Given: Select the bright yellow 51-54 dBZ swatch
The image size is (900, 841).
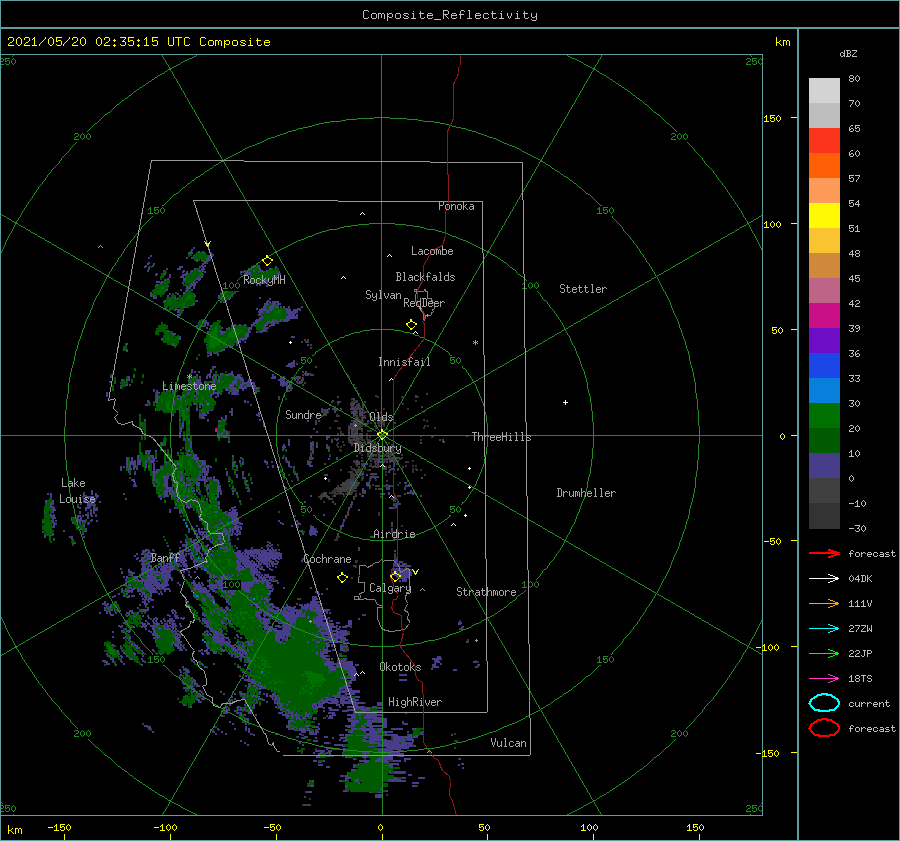Looking at the screenshot, I should pos(824,215).
